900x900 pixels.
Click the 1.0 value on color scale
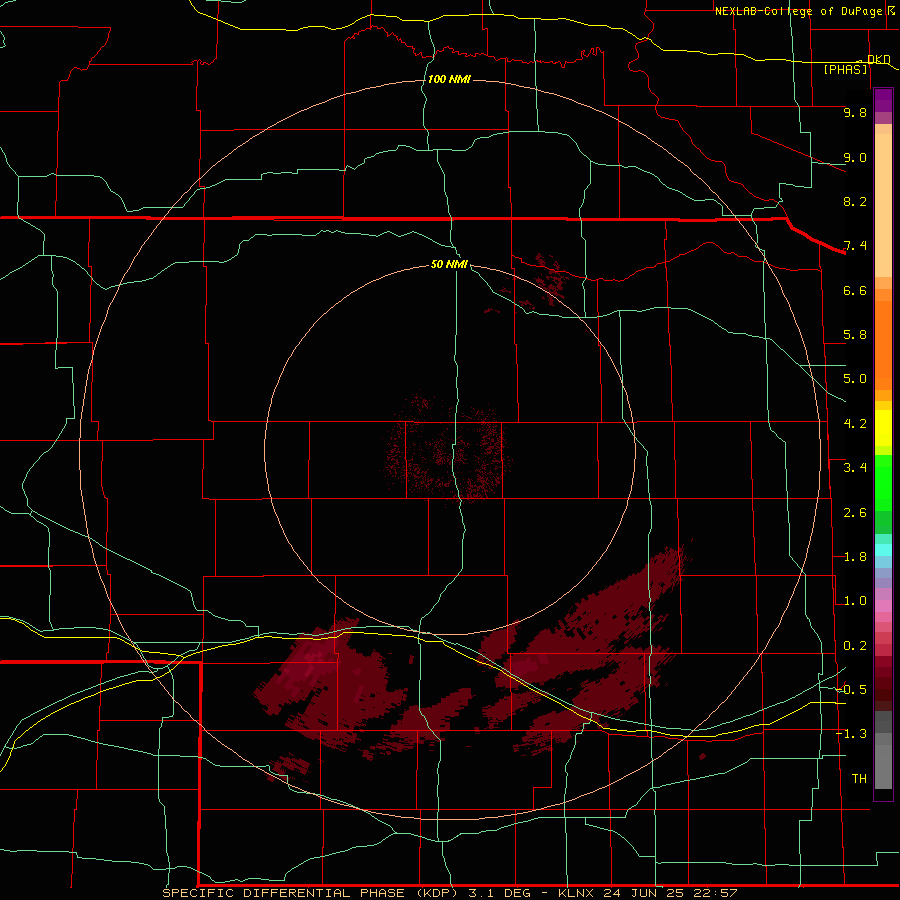point(855,601)
